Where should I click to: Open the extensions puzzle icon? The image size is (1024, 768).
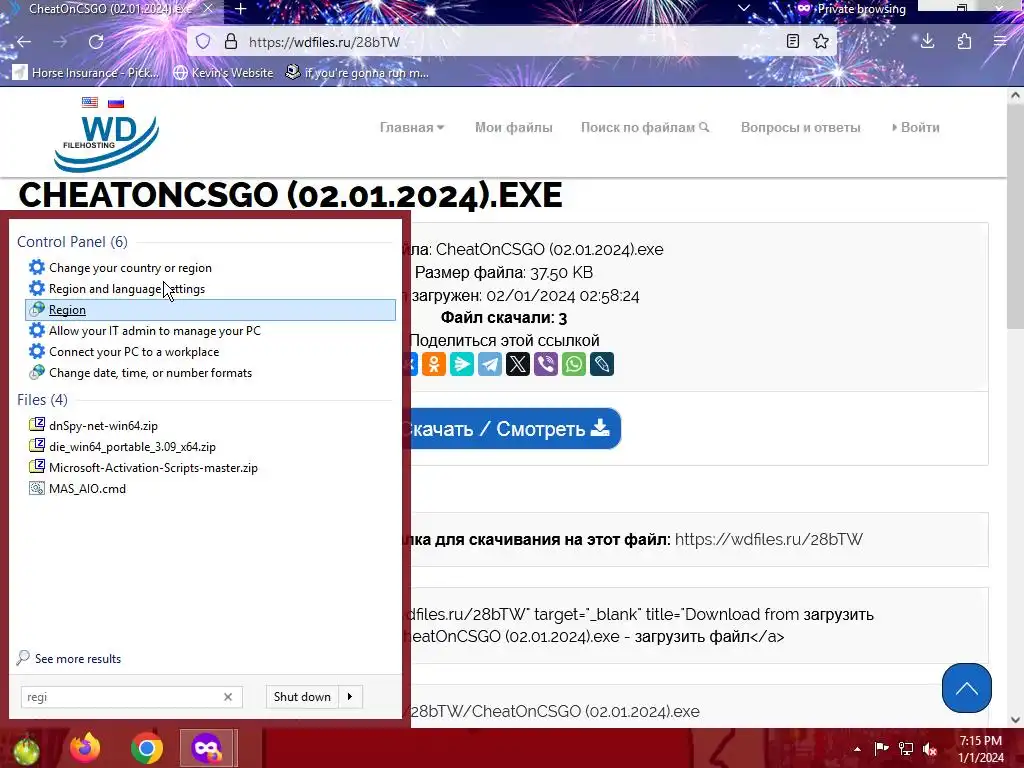[965, 42]
